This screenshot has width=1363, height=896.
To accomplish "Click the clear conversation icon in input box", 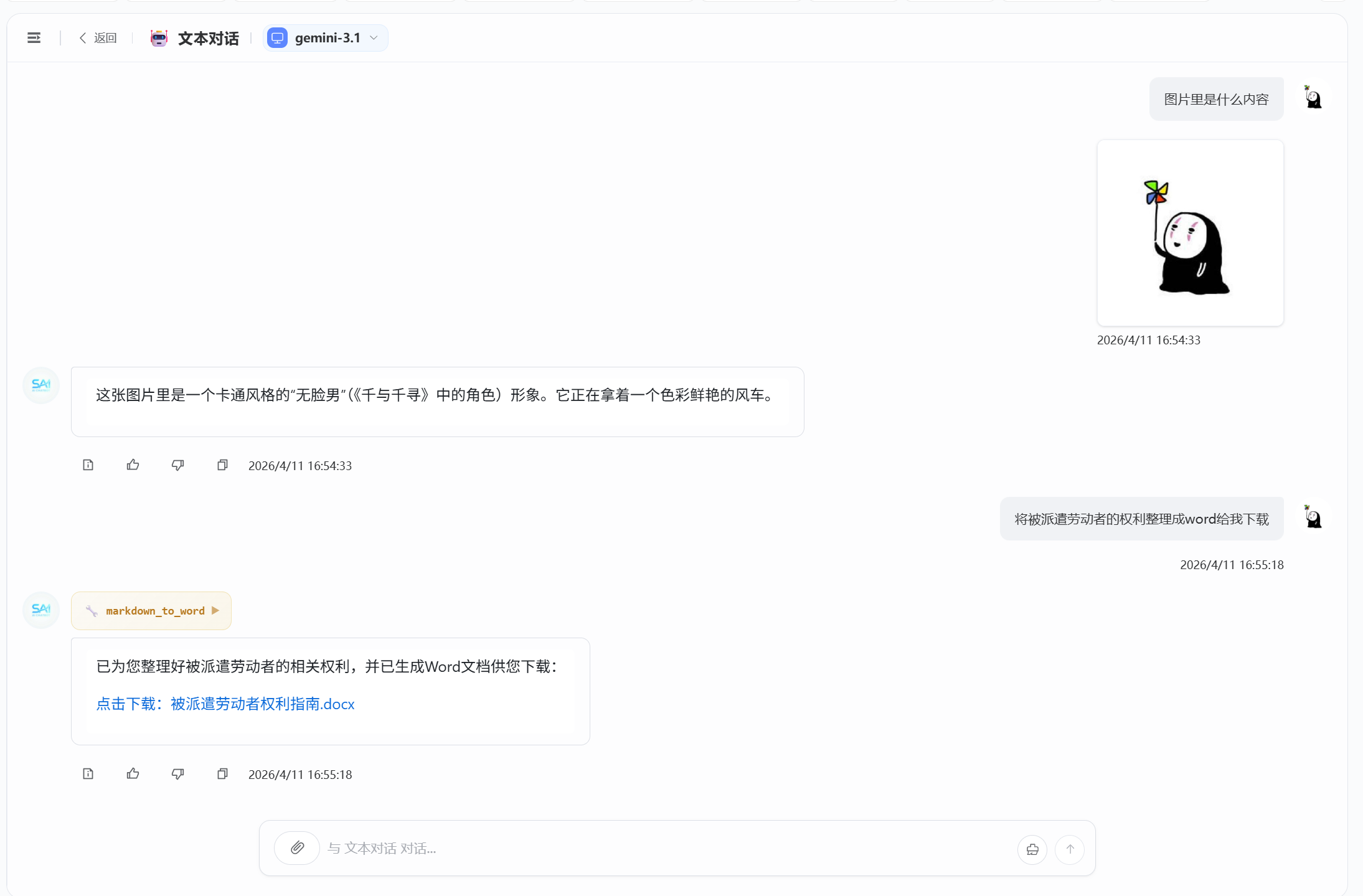I will tap(1032, 849).
